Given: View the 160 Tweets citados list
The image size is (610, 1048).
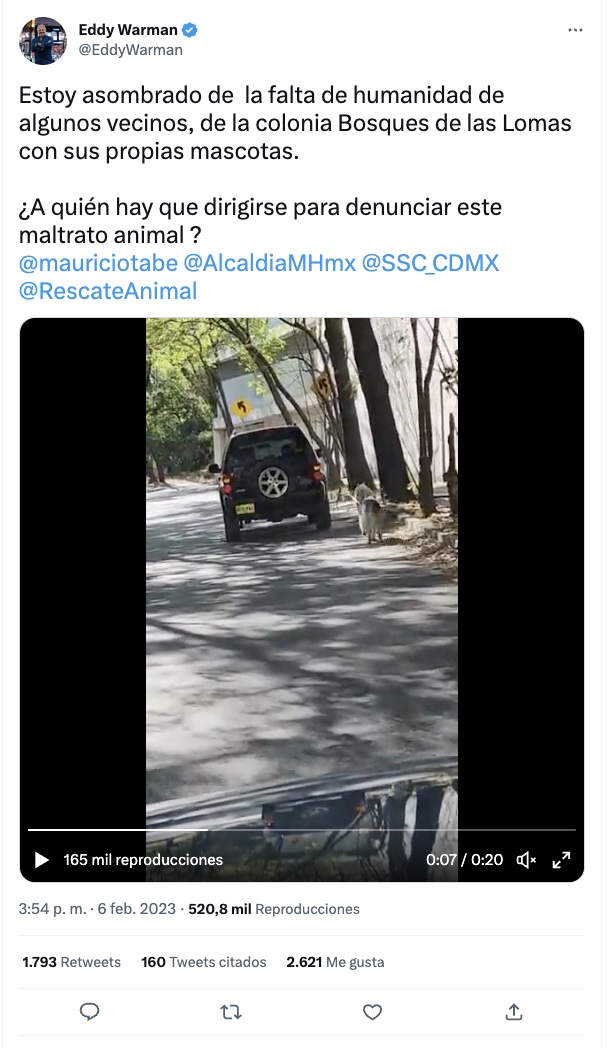Looking at the screenshot, I should [204, 962].
